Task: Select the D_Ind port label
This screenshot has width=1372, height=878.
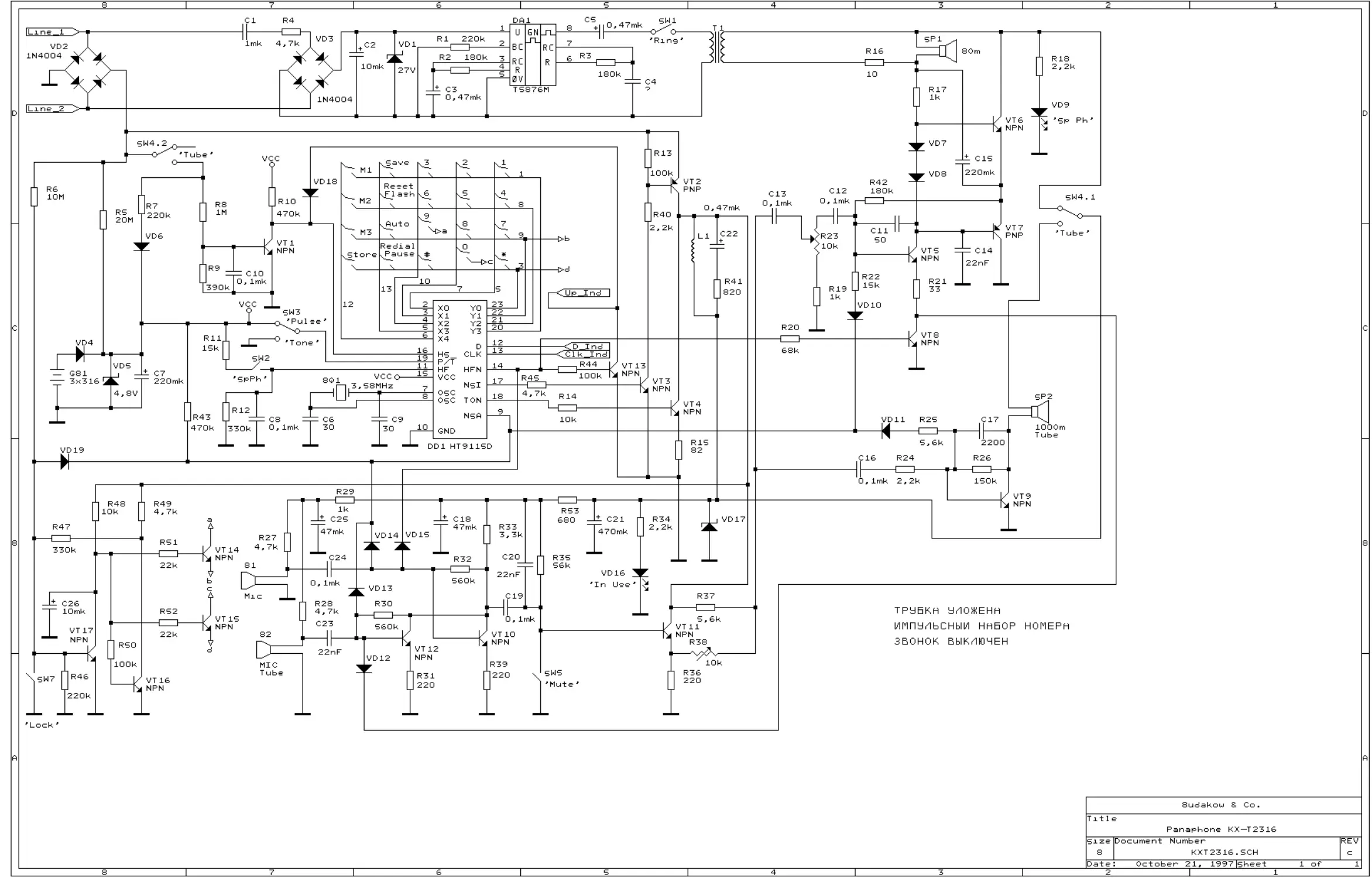Action: [x=586, y=347]
